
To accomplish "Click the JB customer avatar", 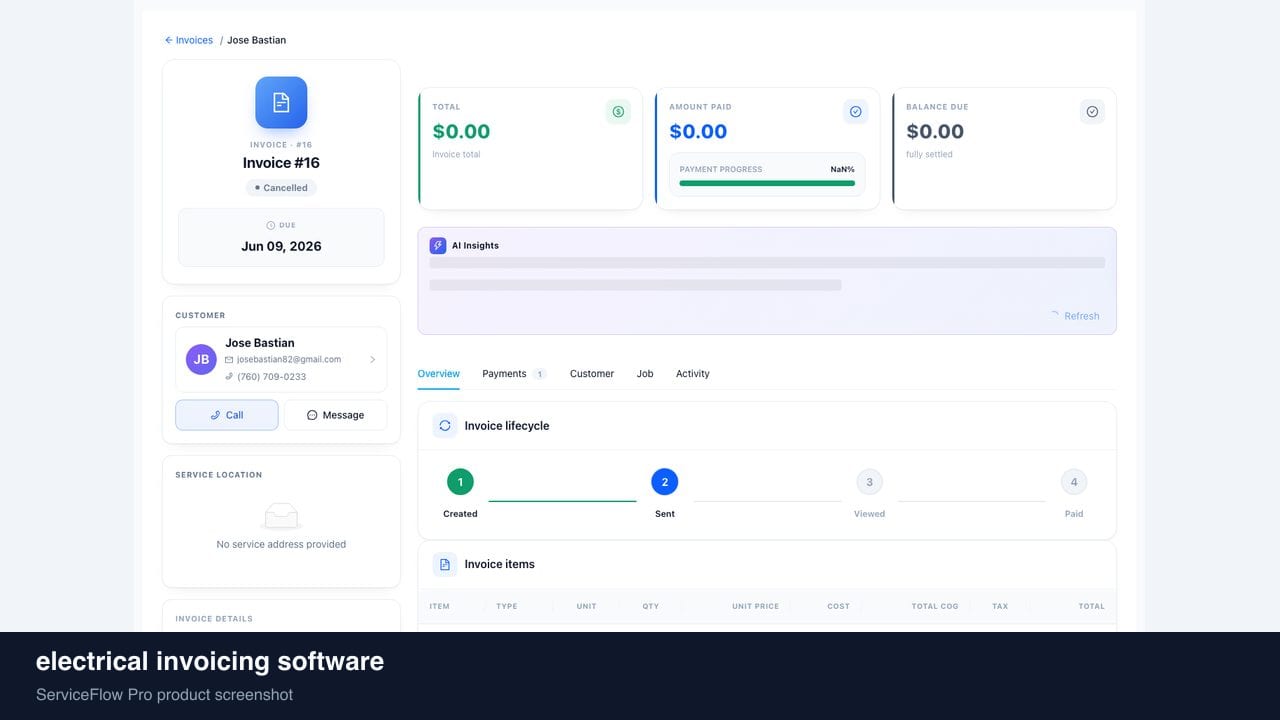I will pos(201,359).
